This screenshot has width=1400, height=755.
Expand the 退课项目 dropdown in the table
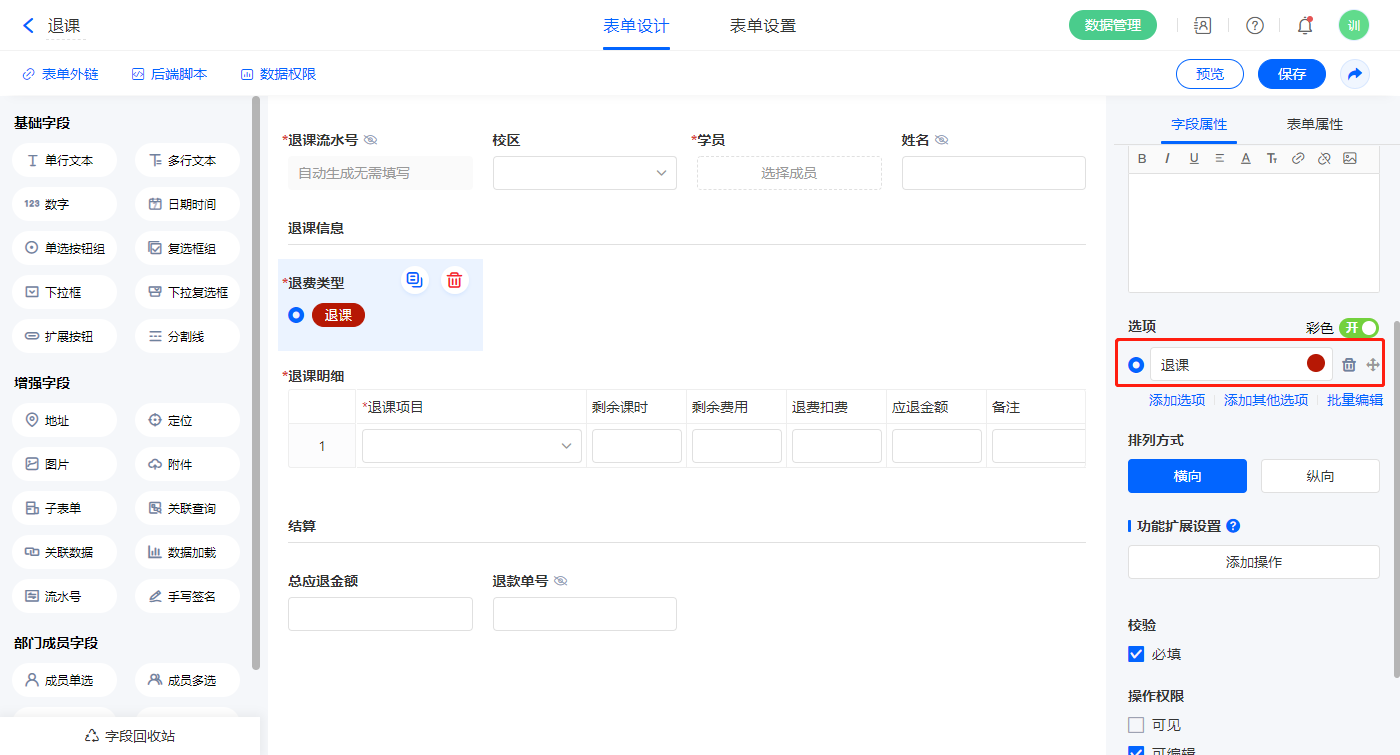point(472,446)
